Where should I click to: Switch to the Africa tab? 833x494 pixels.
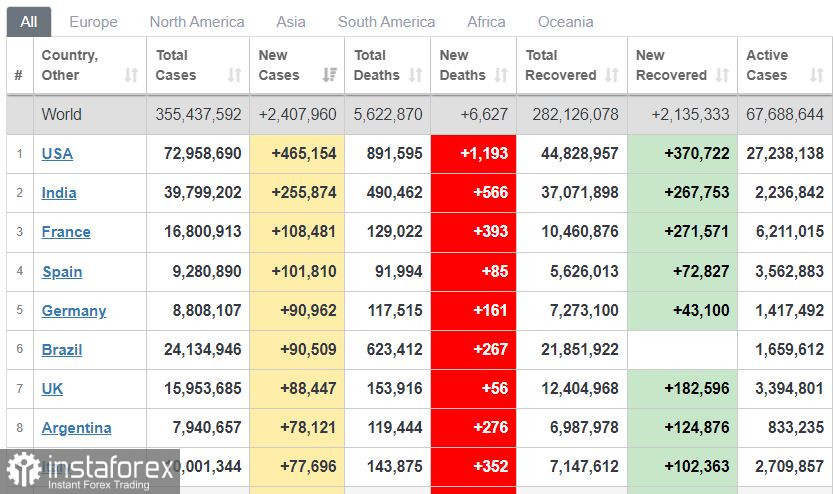click(x=486, y=21)
